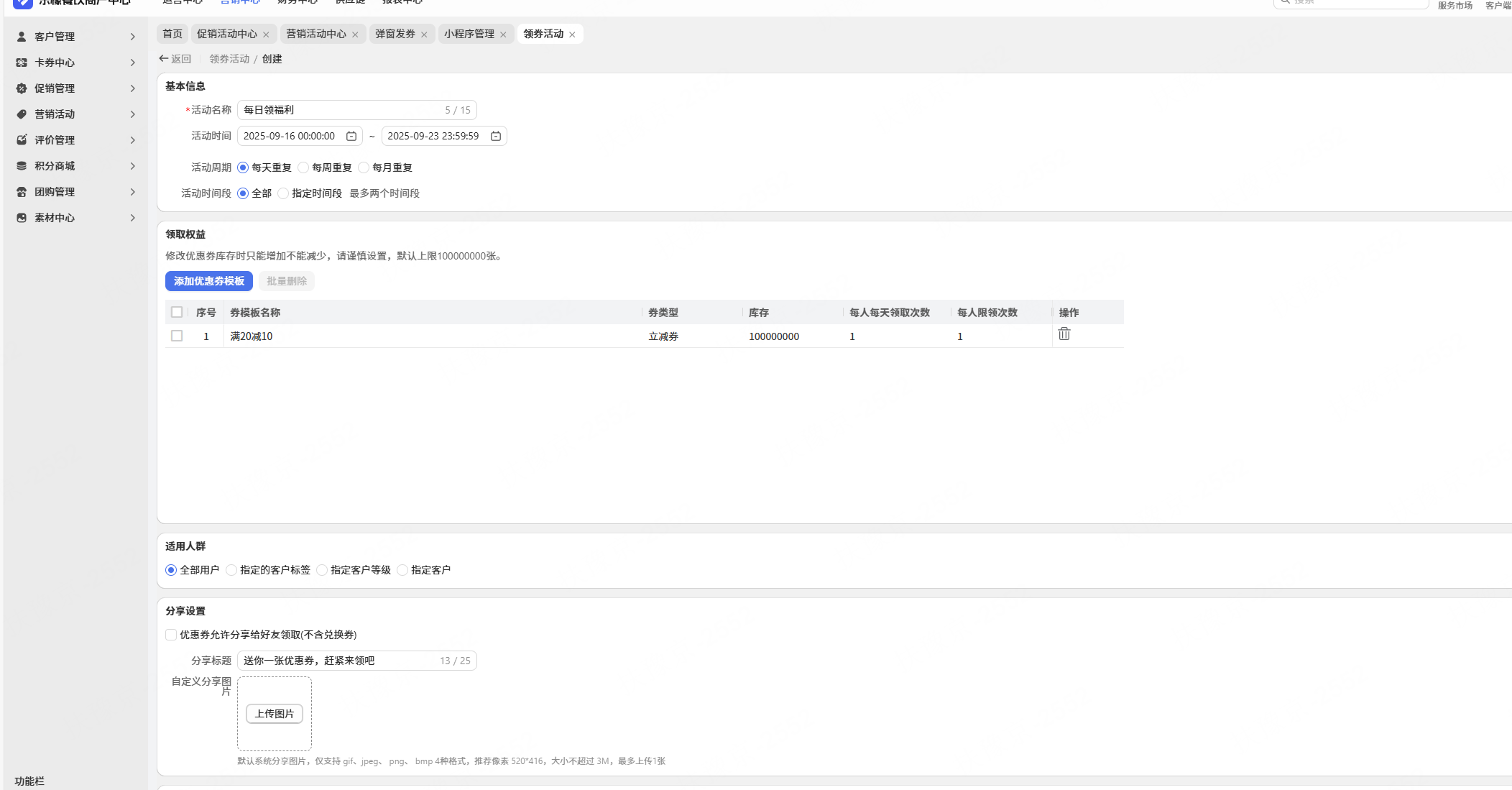Close the 促销活动中心 tab

266,35
